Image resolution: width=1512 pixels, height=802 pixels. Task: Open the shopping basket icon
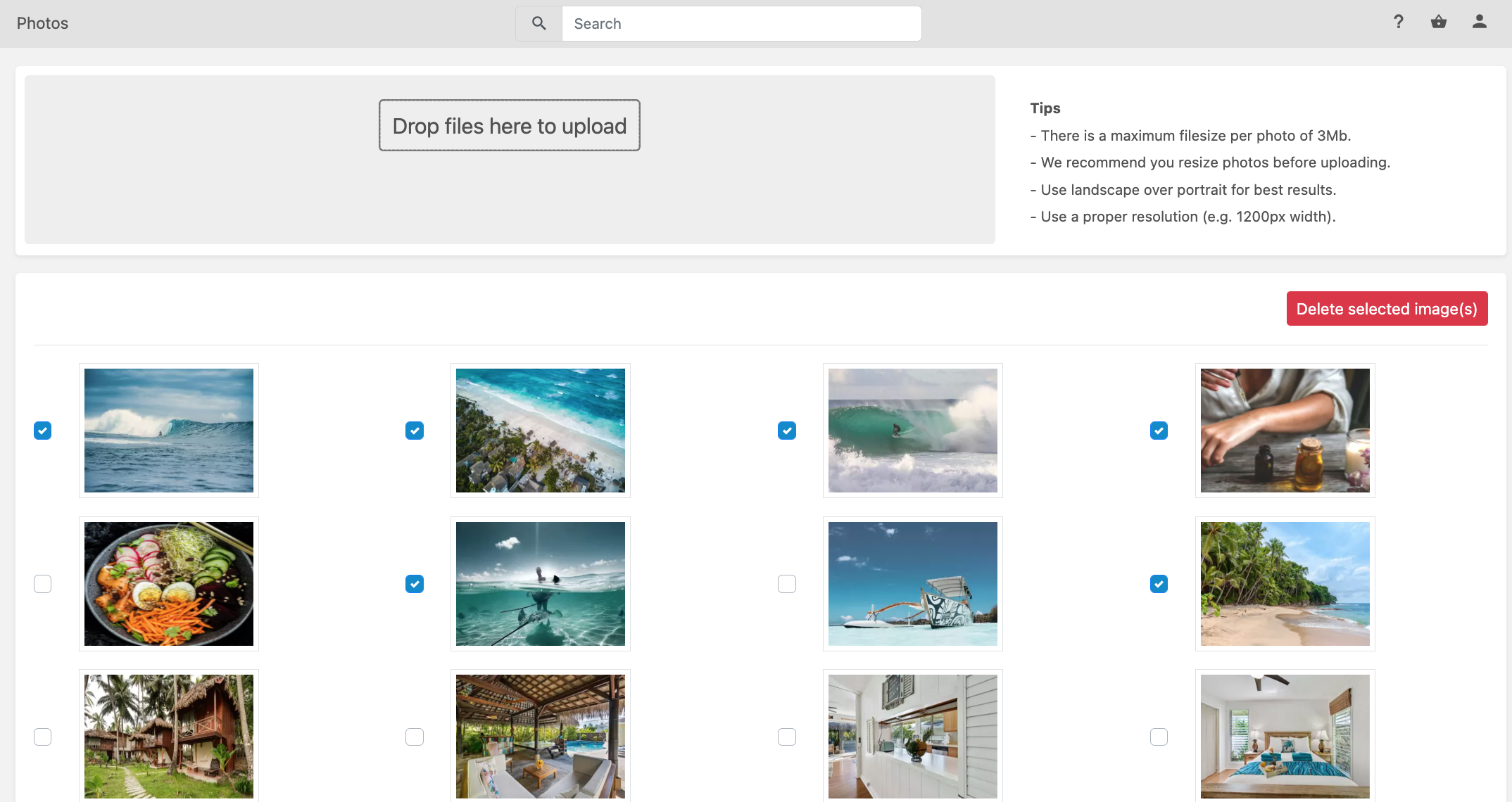(x=1439, y=22)
